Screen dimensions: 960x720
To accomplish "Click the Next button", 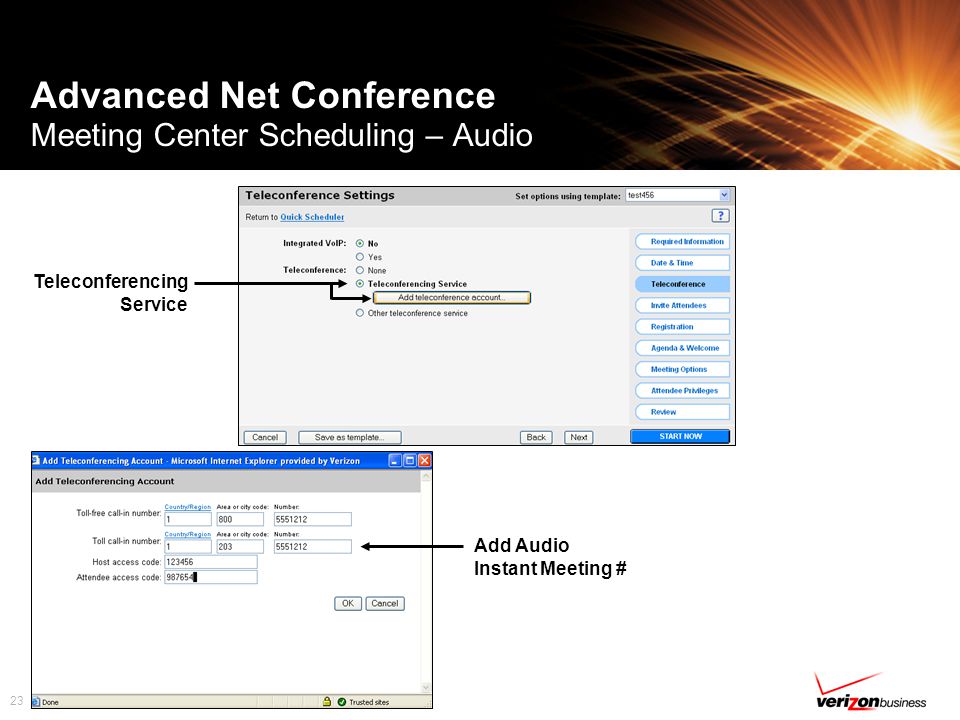I will pyautogui.click(x=579, y=437).
